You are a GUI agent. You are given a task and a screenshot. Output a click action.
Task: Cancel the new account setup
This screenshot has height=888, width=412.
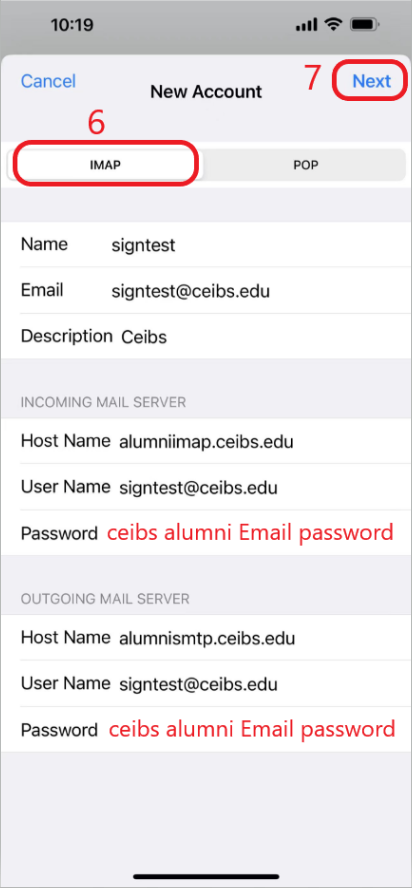48,81
